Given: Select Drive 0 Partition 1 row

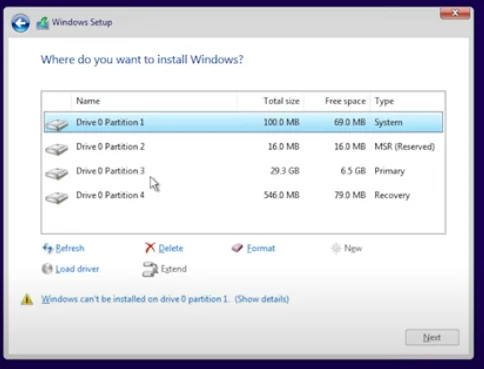Looking at the screenshot, I should coord(243,122).
